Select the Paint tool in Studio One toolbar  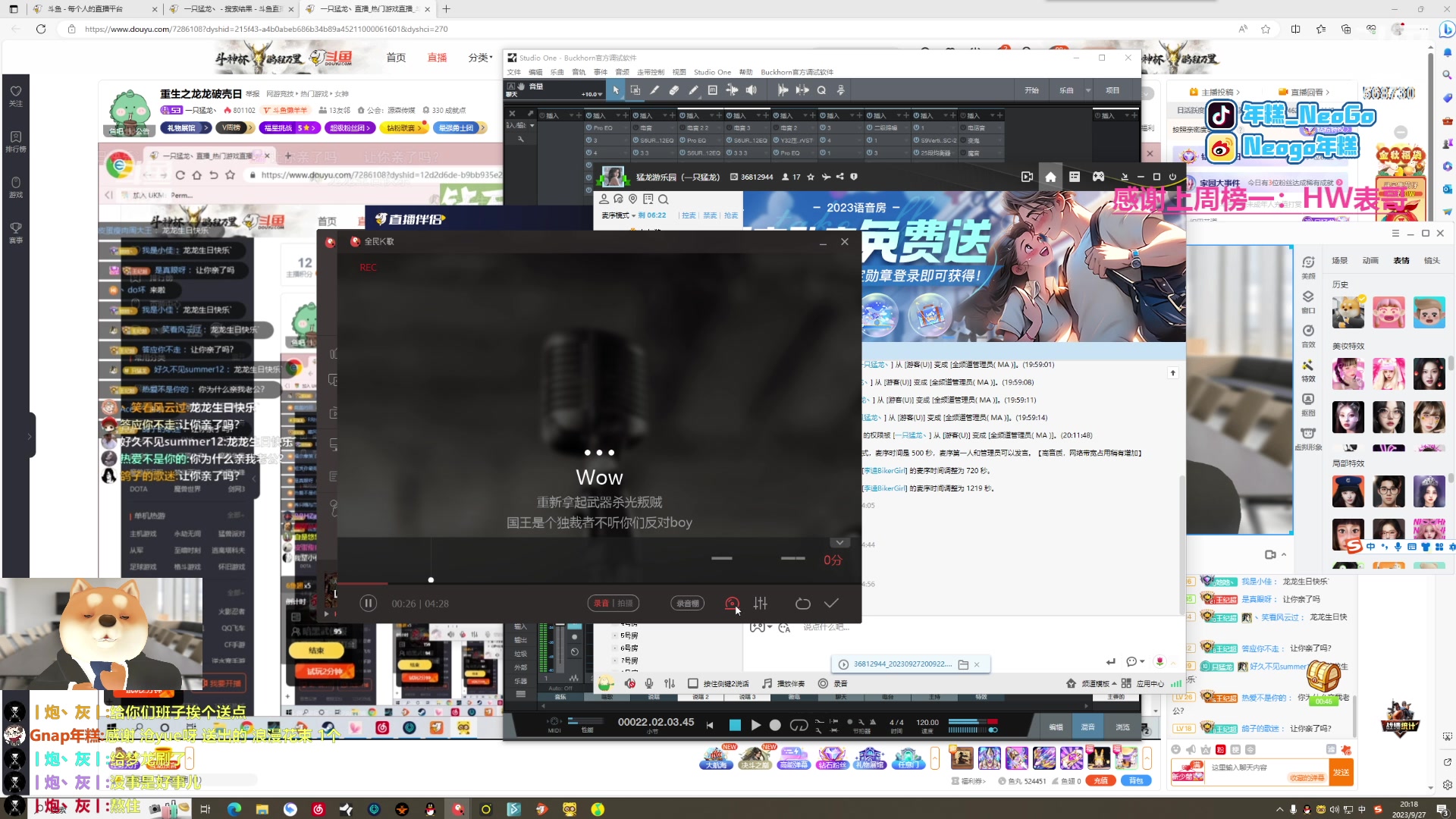coord(693,90)
